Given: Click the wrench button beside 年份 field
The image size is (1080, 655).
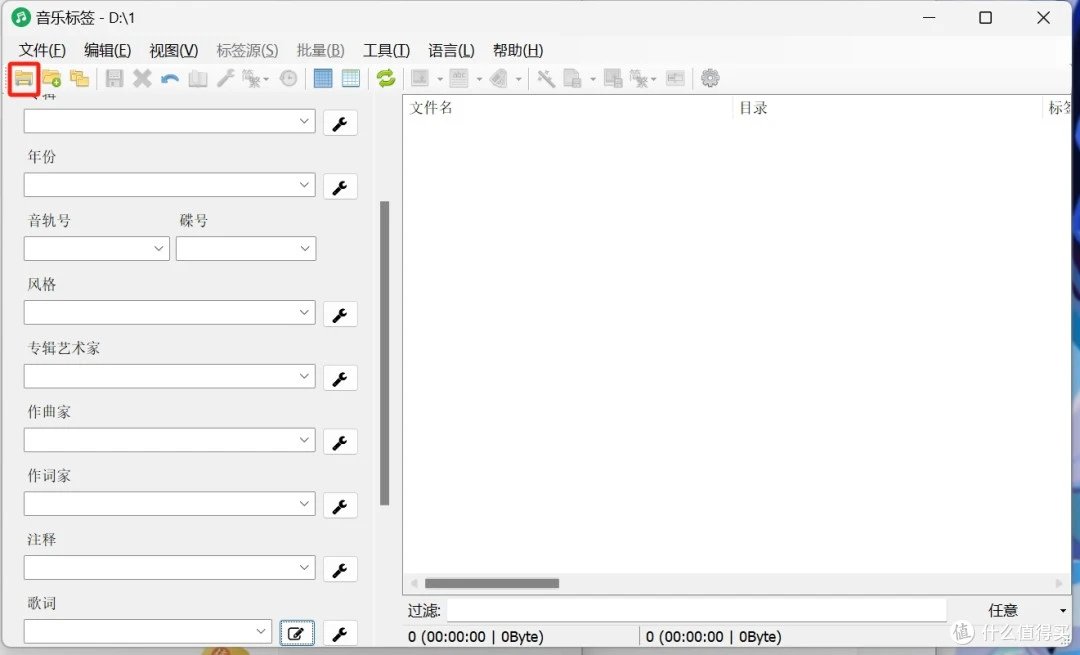Looking at the screenshot, I should [340, 187].
